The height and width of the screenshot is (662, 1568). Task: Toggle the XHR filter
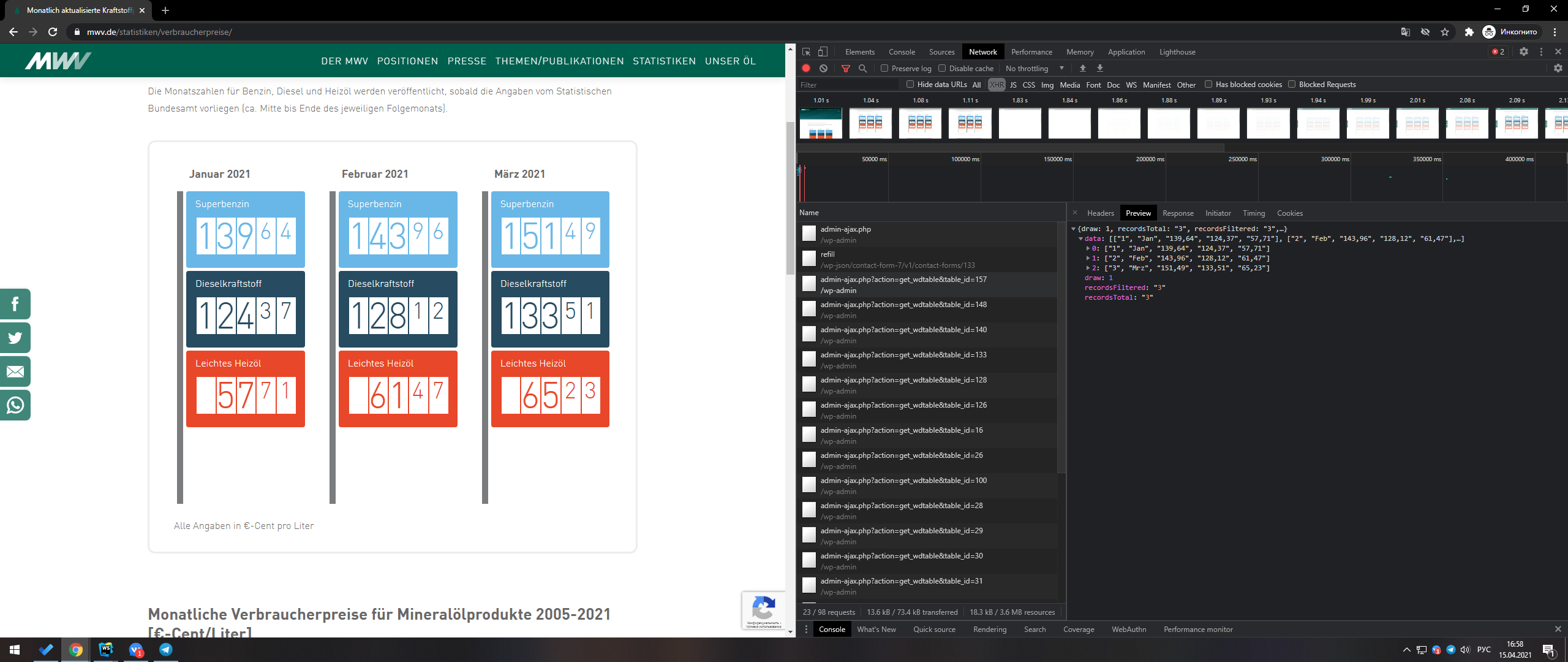click(997, 85)
